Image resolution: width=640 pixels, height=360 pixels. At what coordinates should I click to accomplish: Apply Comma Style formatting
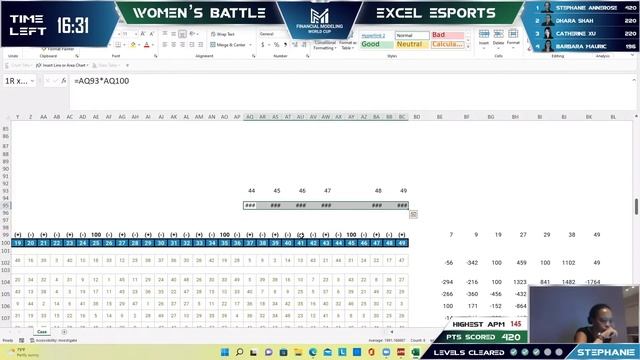point(285,45)
